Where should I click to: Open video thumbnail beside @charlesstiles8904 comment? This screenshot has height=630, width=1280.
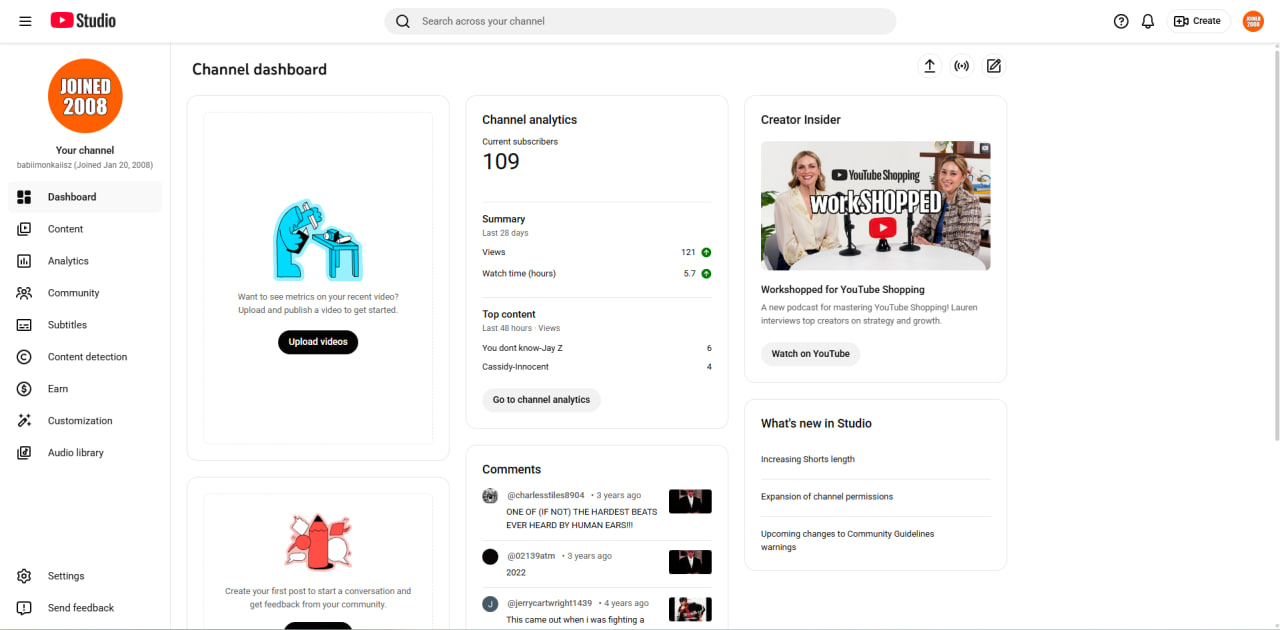(690, 501)
